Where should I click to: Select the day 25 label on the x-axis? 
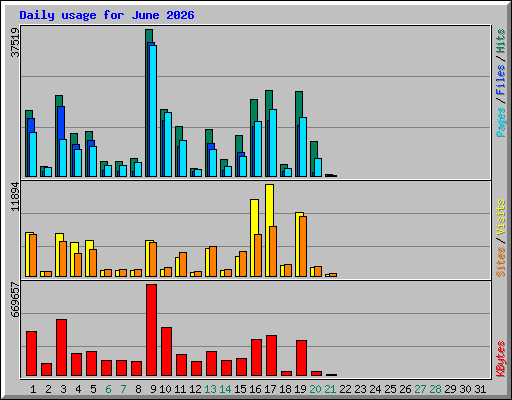click(x=390, y=389)
